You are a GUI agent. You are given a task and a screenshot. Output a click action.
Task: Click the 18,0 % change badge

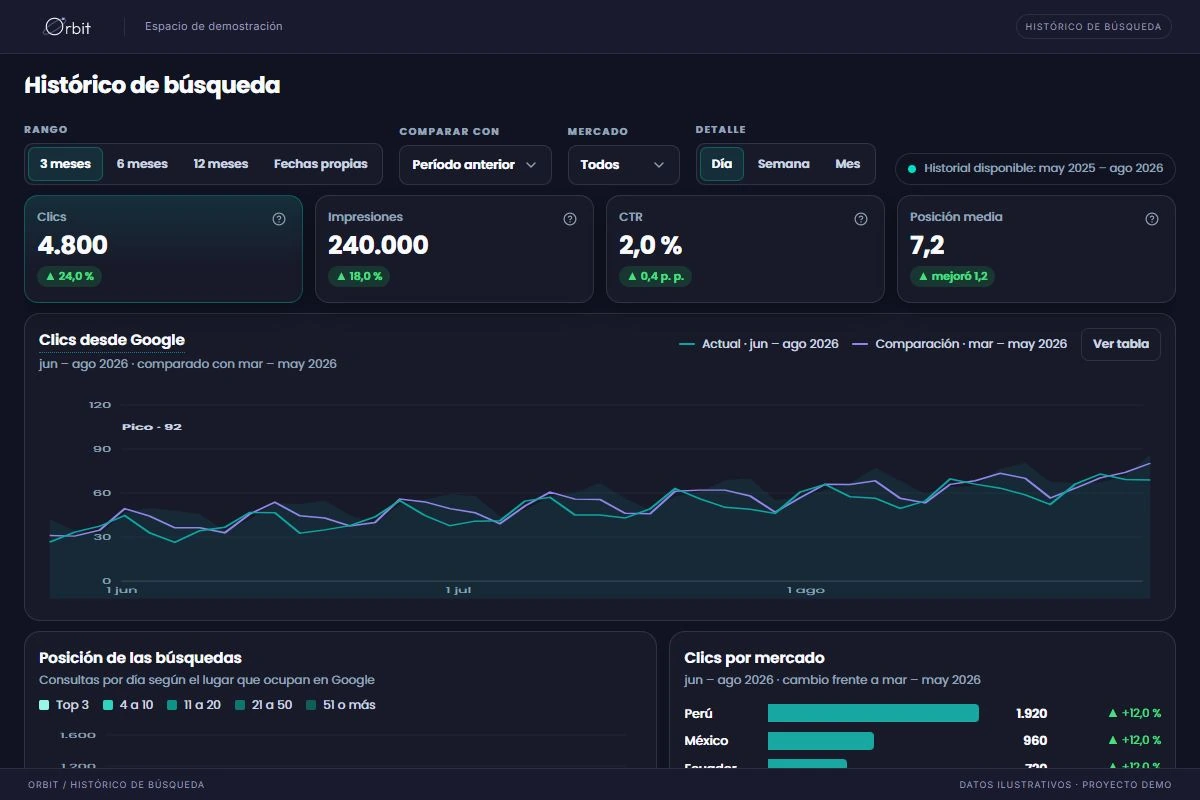(x=359, y=277)
